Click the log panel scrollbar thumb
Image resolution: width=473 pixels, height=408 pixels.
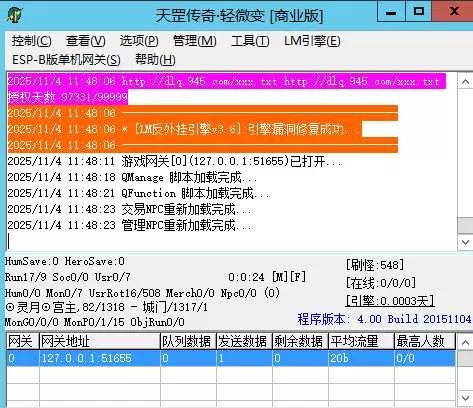coord(465,226)
